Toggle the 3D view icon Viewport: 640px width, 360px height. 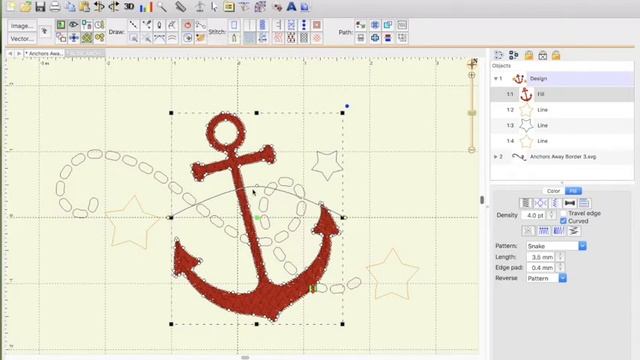[x=129, y=7]
